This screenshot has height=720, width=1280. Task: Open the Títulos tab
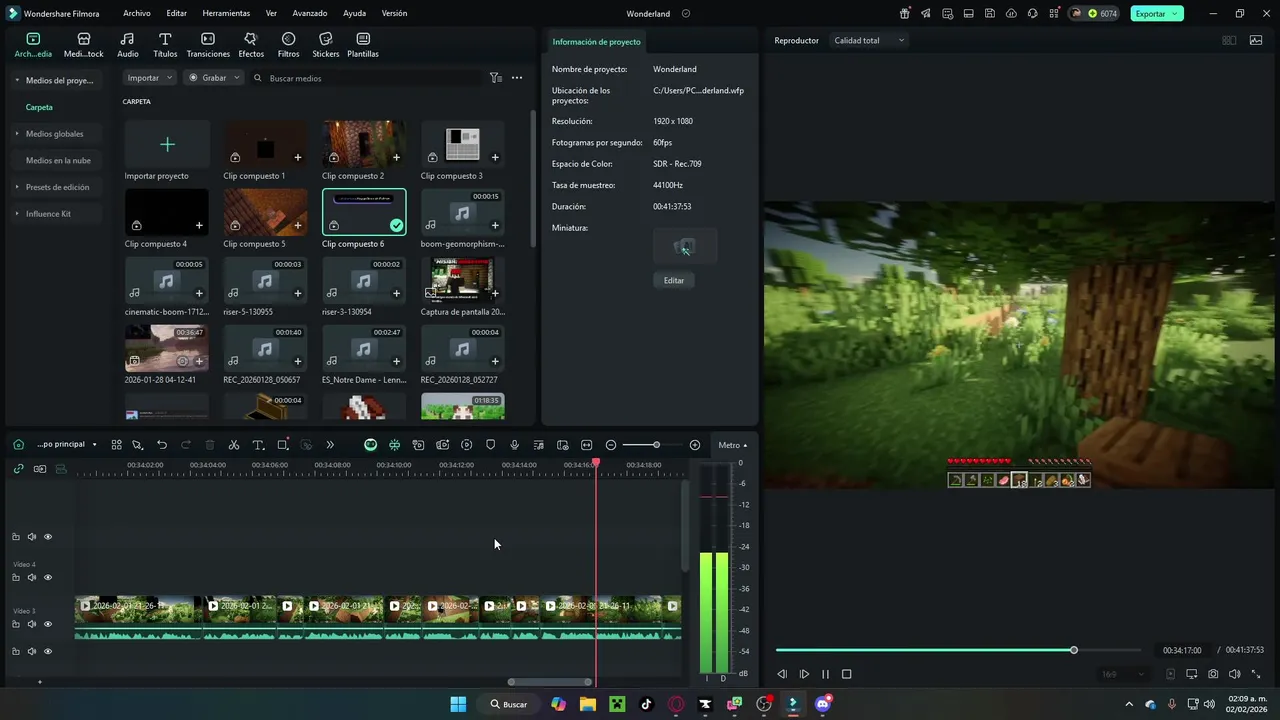[x=165, y=45]
